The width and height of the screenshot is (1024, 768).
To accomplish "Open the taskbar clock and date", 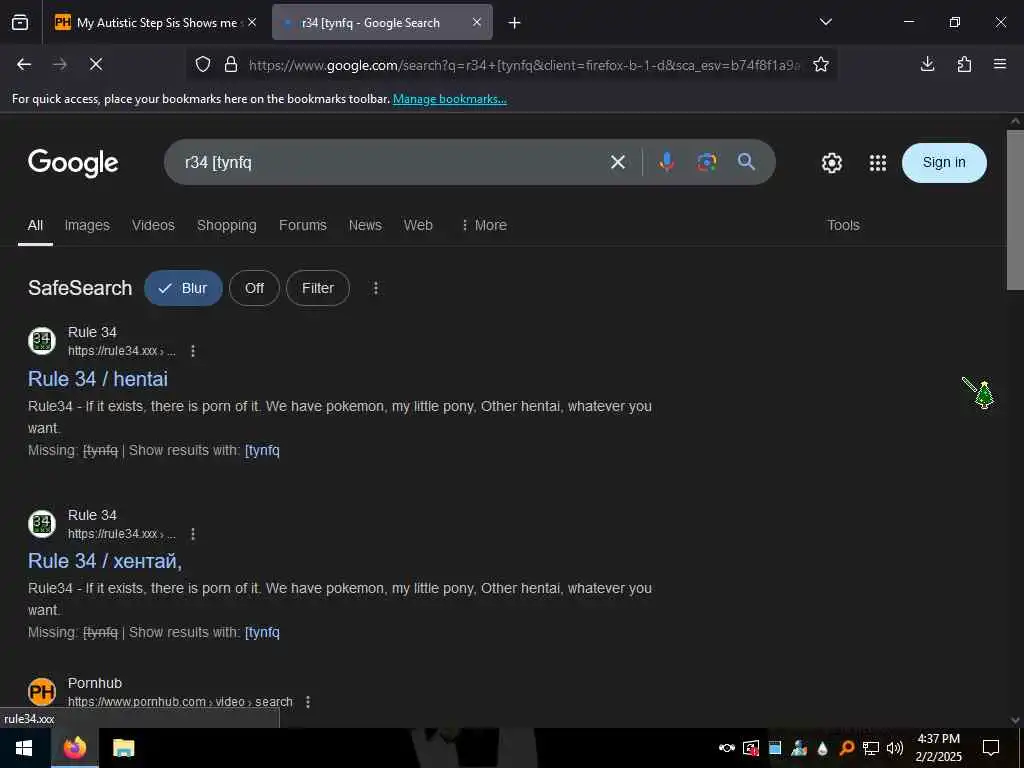I will click(938, 748).
